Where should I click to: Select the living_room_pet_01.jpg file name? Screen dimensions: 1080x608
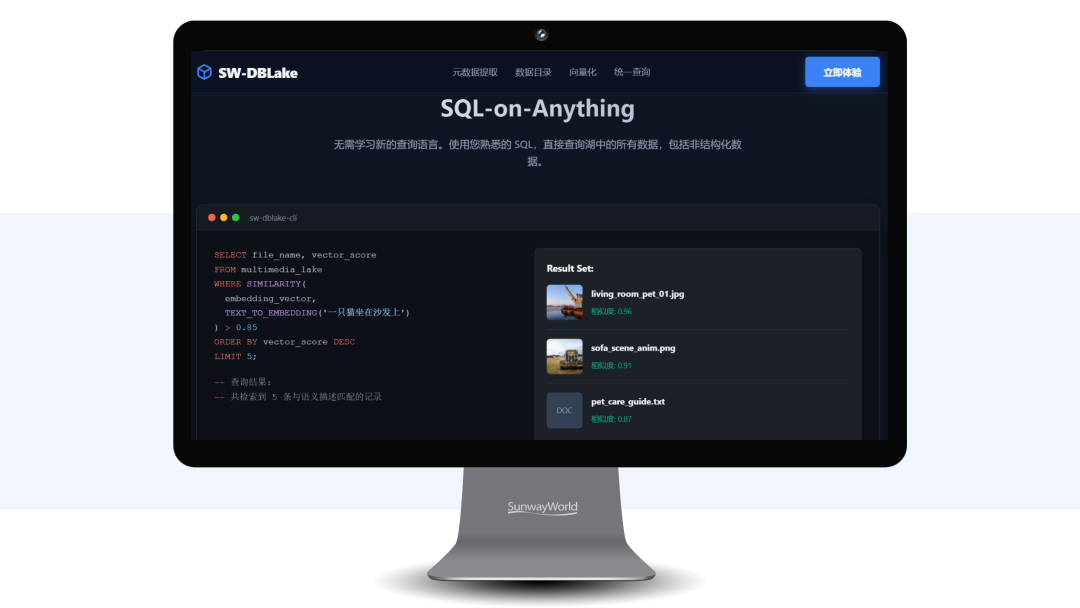(x=637, y=294)
